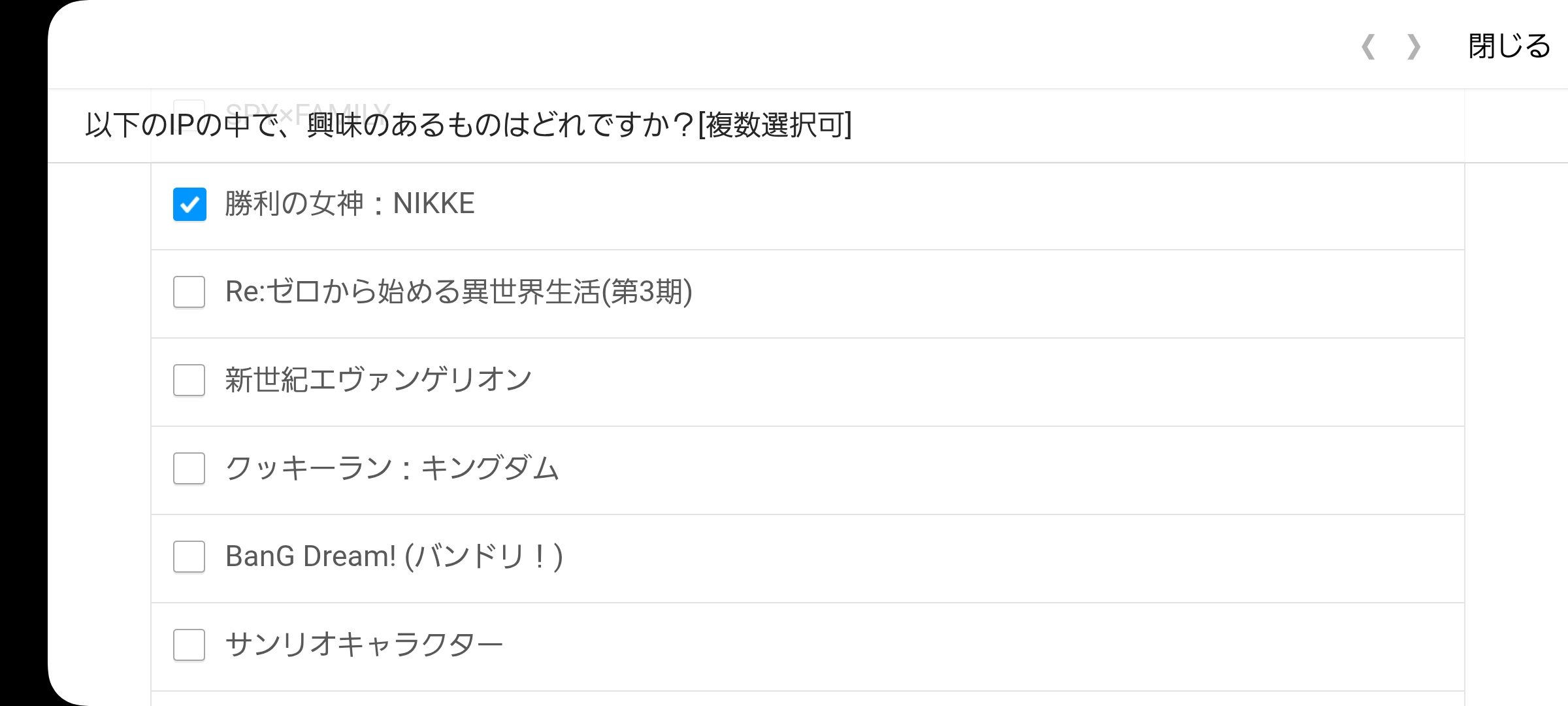Tick the 新世紀エヴァンゲリオン checkbox
The width and height of the screenshot is (1568, 706).
[189, 380]
